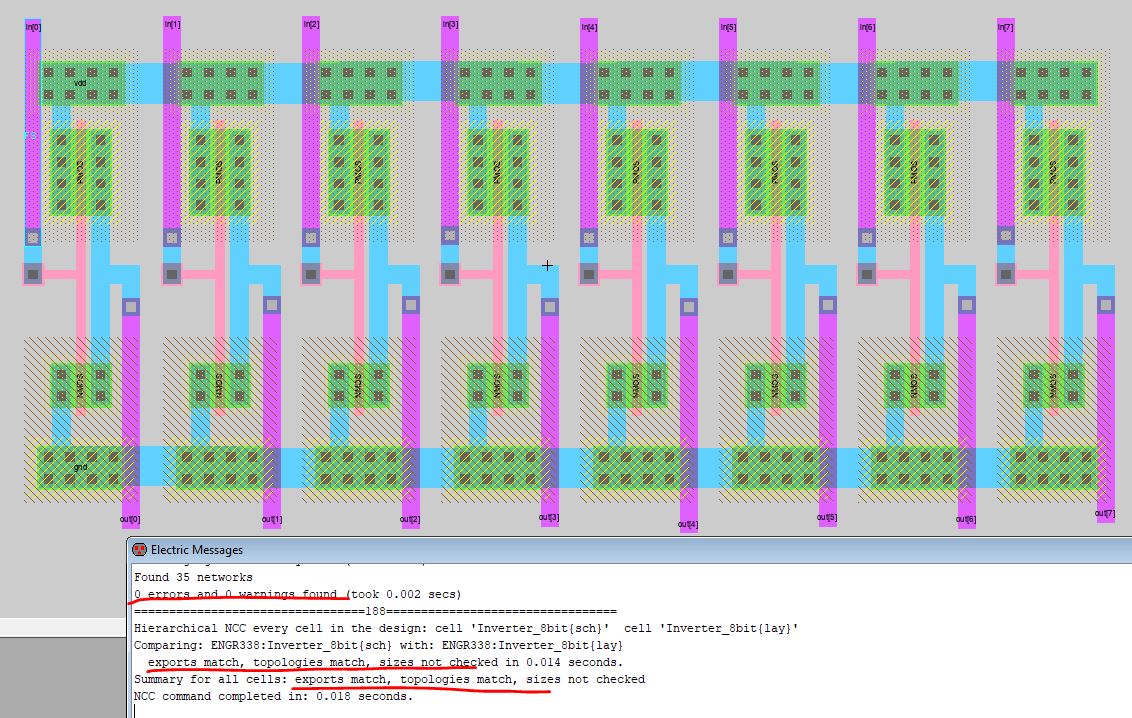Click the cyan gnd metal rail between out[0] and out[1] columns
Image resolution: width=1132 pixels, height=718 pixels.
pyautogui.click(x=156, y=466)
